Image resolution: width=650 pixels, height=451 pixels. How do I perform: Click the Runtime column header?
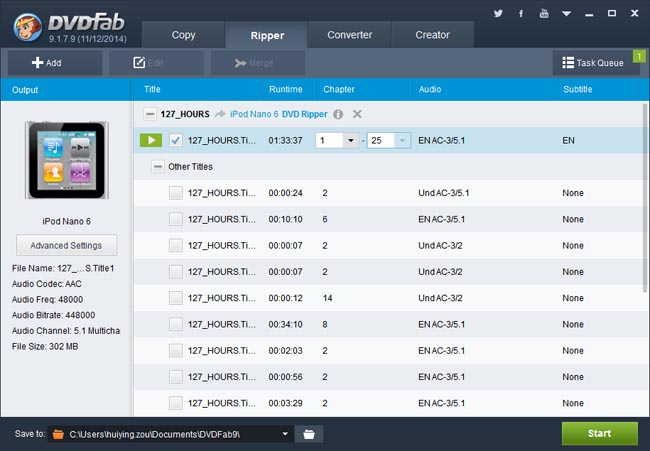tap(286, 90)
